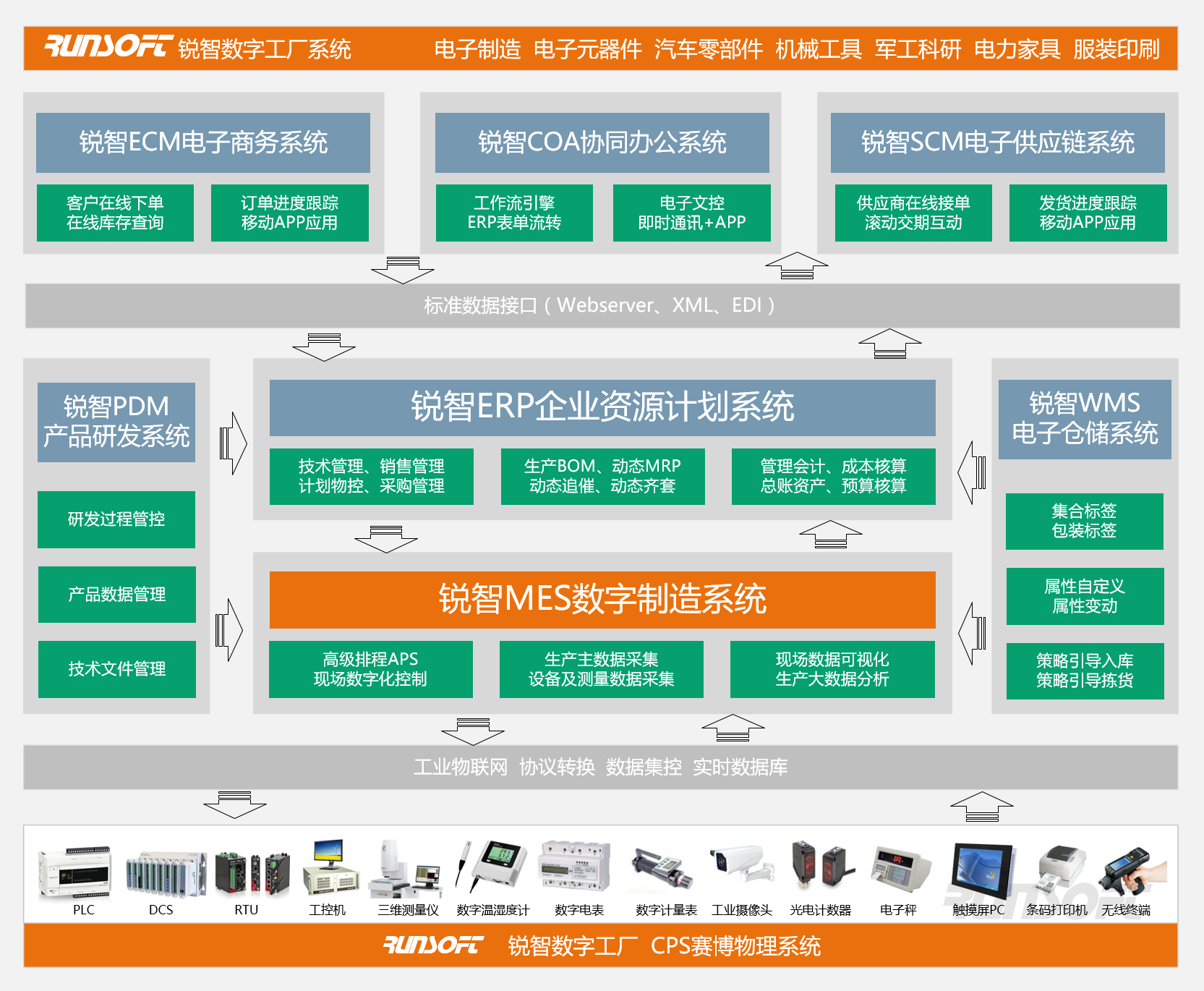Open 锐智ERP企业资源计划系统 header

(x=602, y=408)
